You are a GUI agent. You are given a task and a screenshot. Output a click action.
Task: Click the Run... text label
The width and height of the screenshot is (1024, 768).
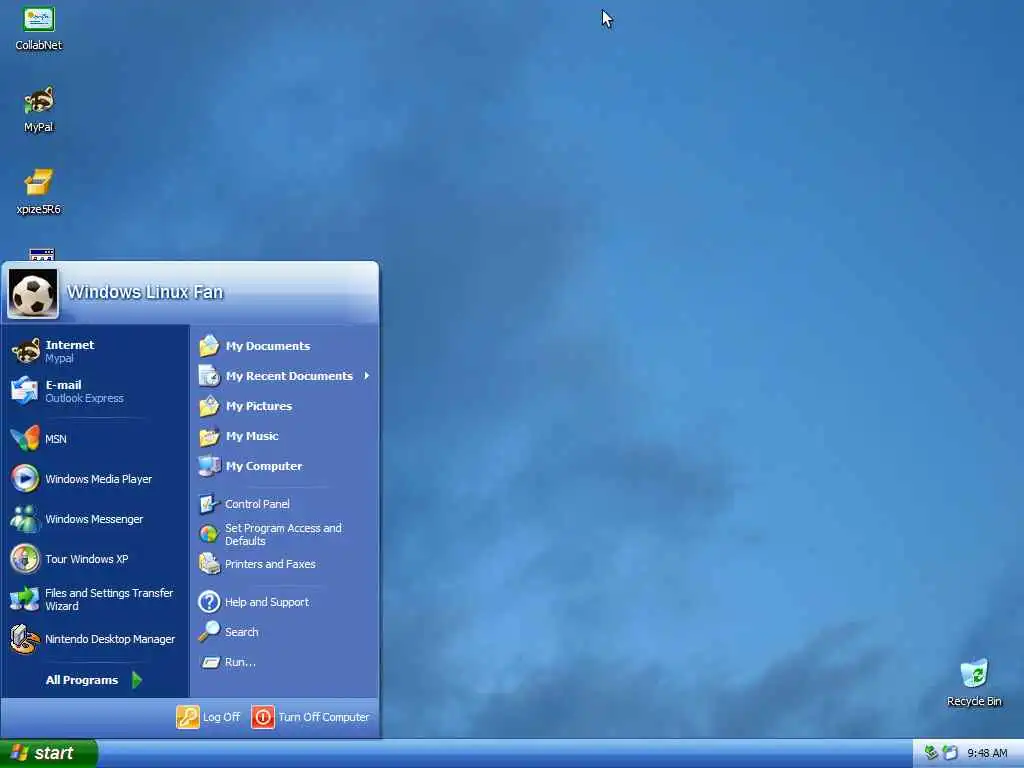tap(240, 662)
